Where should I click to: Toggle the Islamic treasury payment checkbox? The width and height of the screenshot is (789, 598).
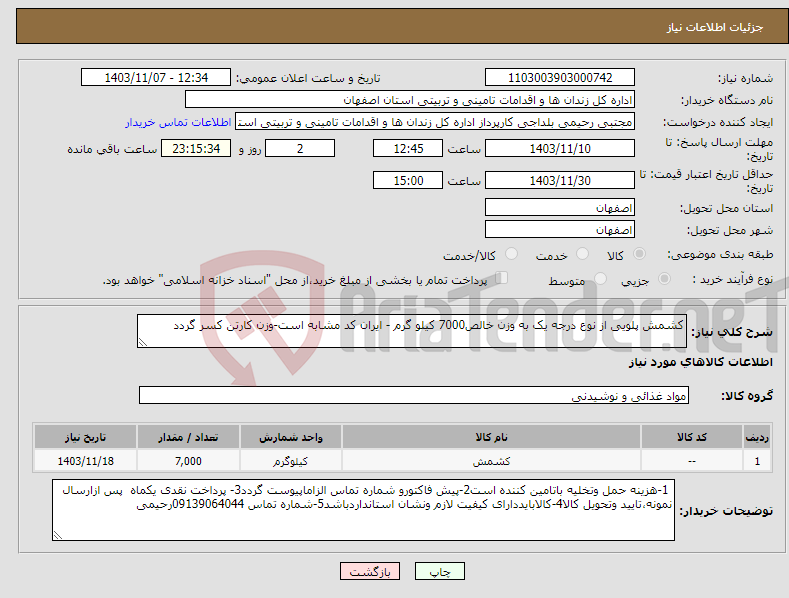[502, 277]
